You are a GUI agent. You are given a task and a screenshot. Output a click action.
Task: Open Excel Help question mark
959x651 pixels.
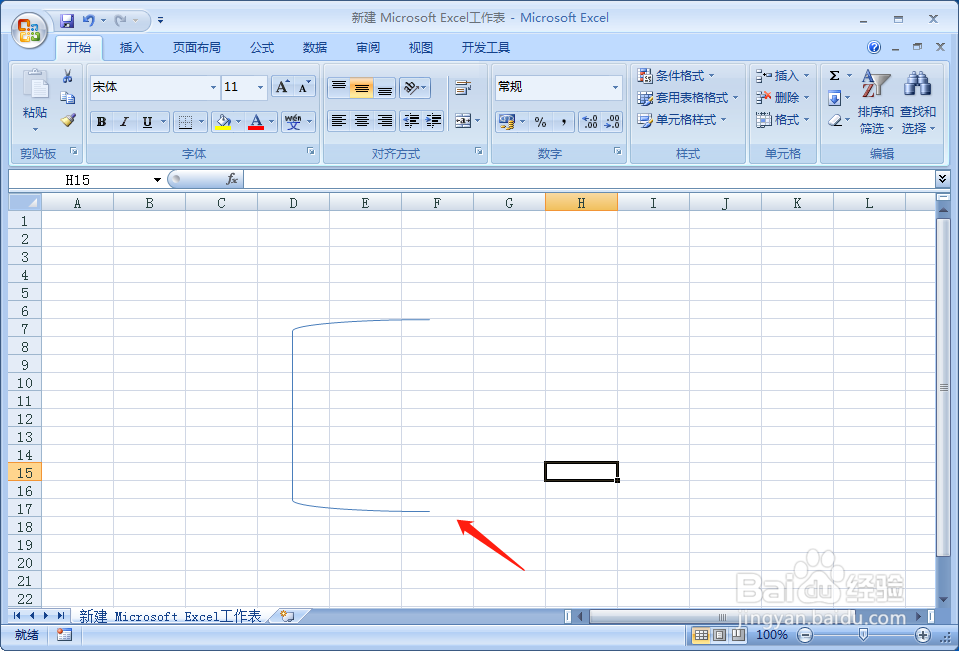[x=874, y=47]
